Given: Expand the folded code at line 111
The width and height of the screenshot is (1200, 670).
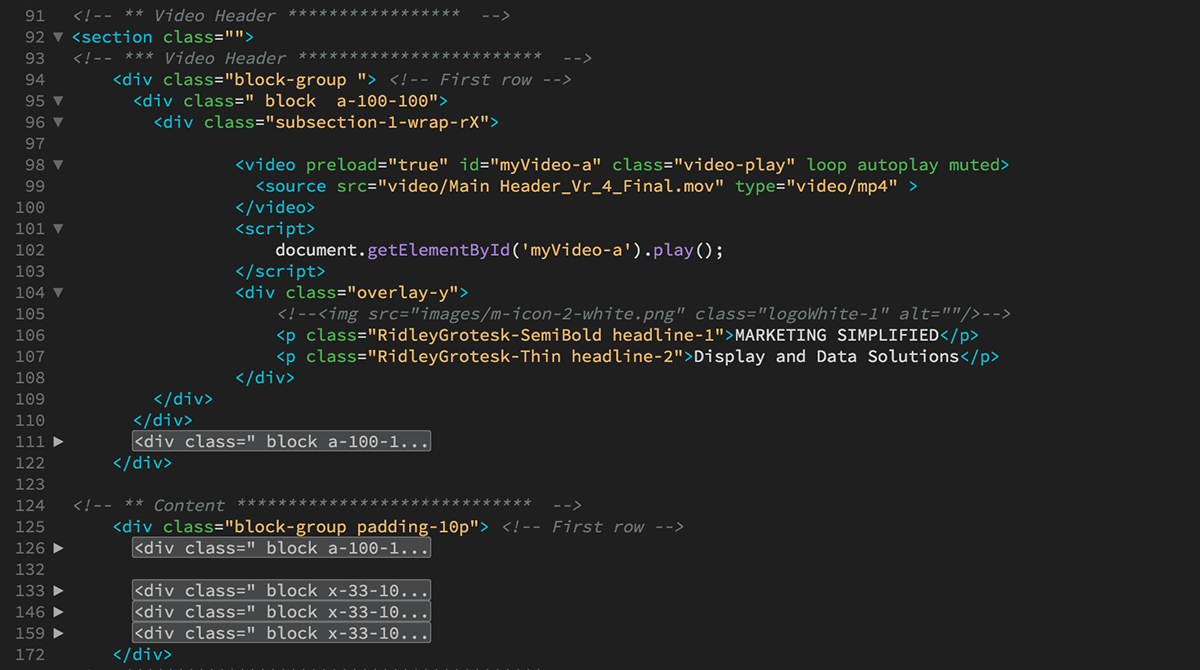Looking at the screenshot, I should (x=58, y=441).
